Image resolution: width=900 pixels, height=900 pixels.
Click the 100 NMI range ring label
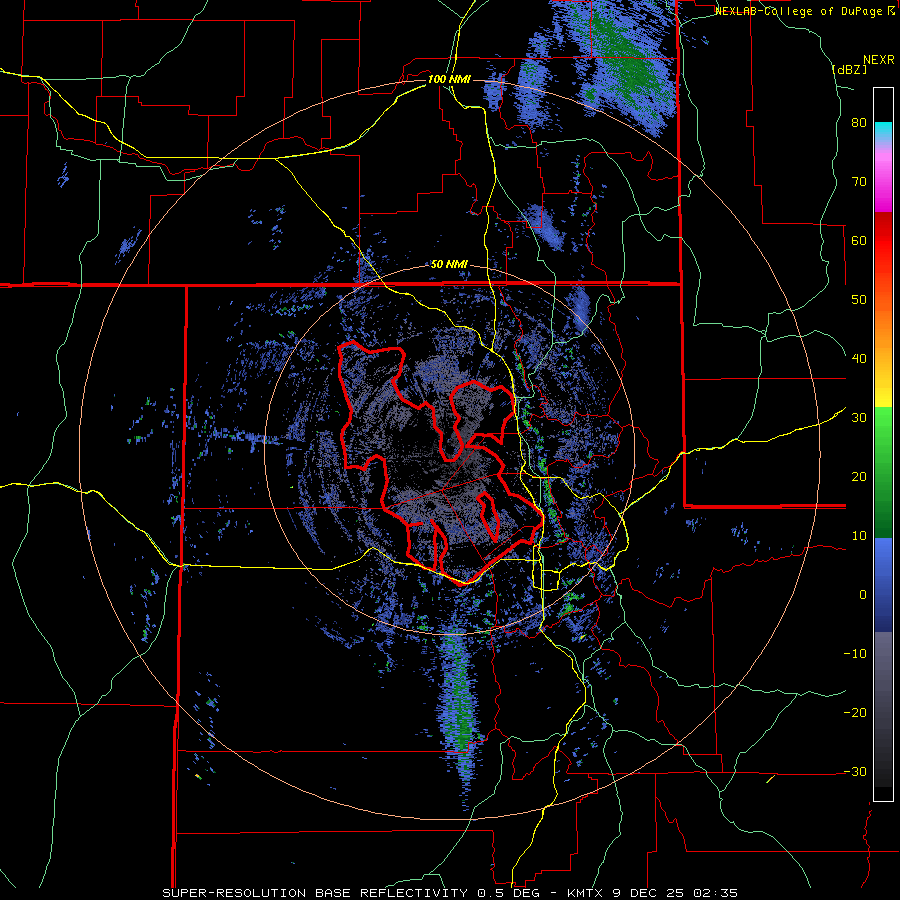pos(449,79)
